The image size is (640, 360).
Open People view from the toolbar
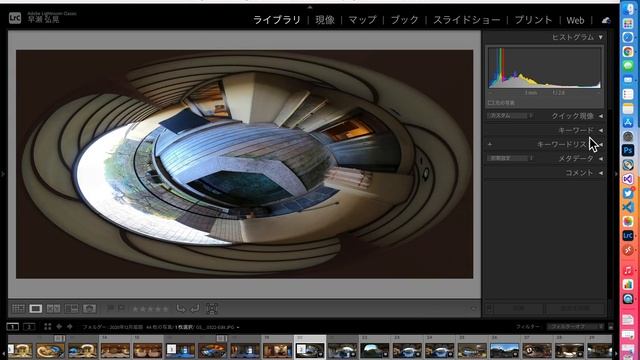click(89, 309)
